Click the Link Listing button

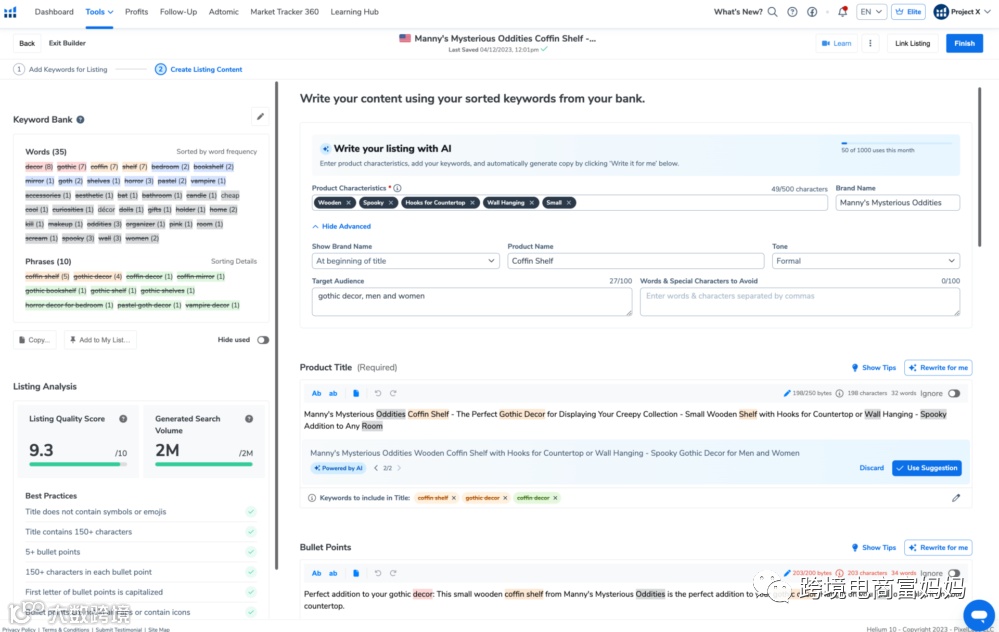[x=912, y=43]
